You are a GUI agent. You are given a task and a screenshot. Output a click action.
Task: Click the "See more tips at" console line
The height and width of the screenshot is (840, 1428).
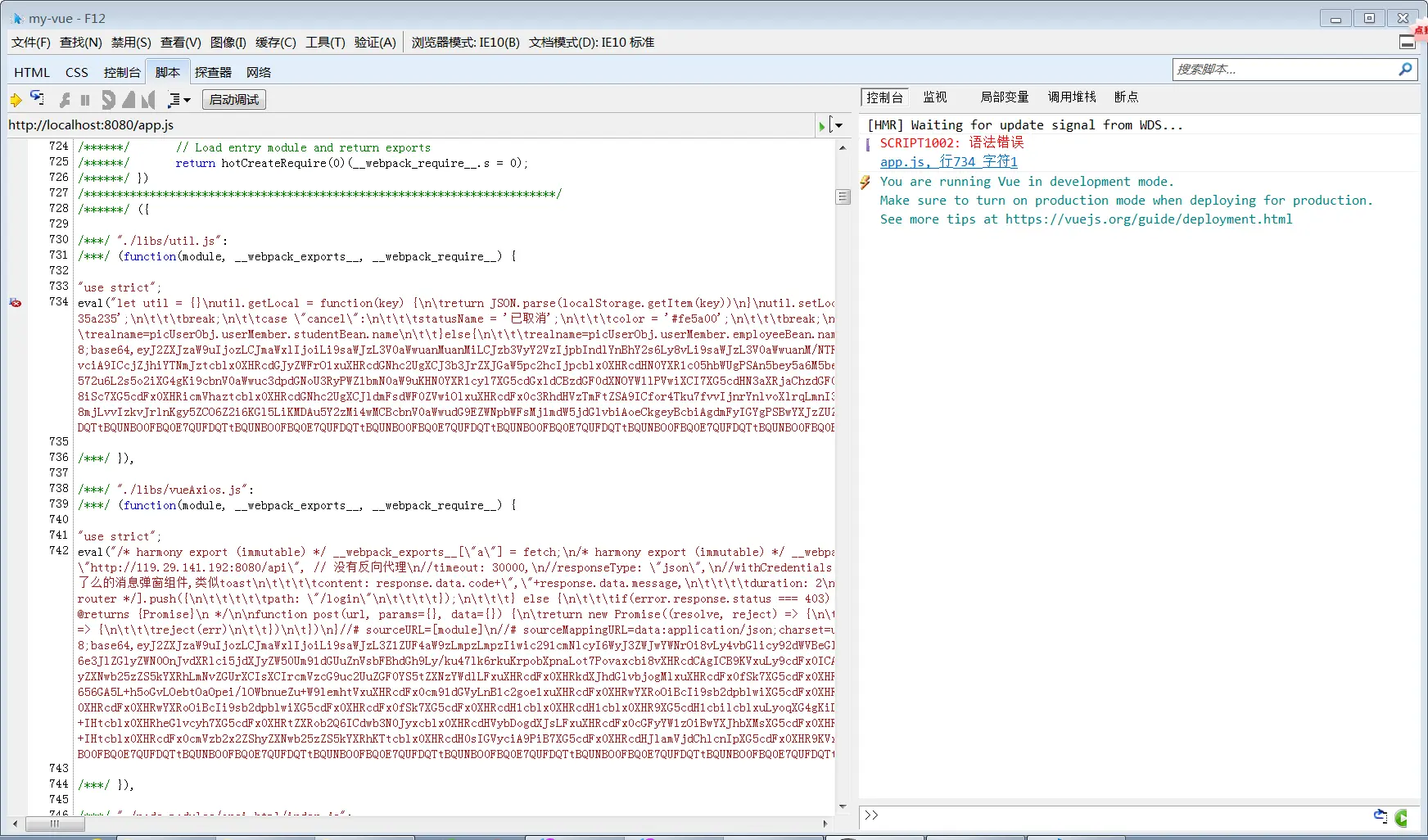[1086, 219]
